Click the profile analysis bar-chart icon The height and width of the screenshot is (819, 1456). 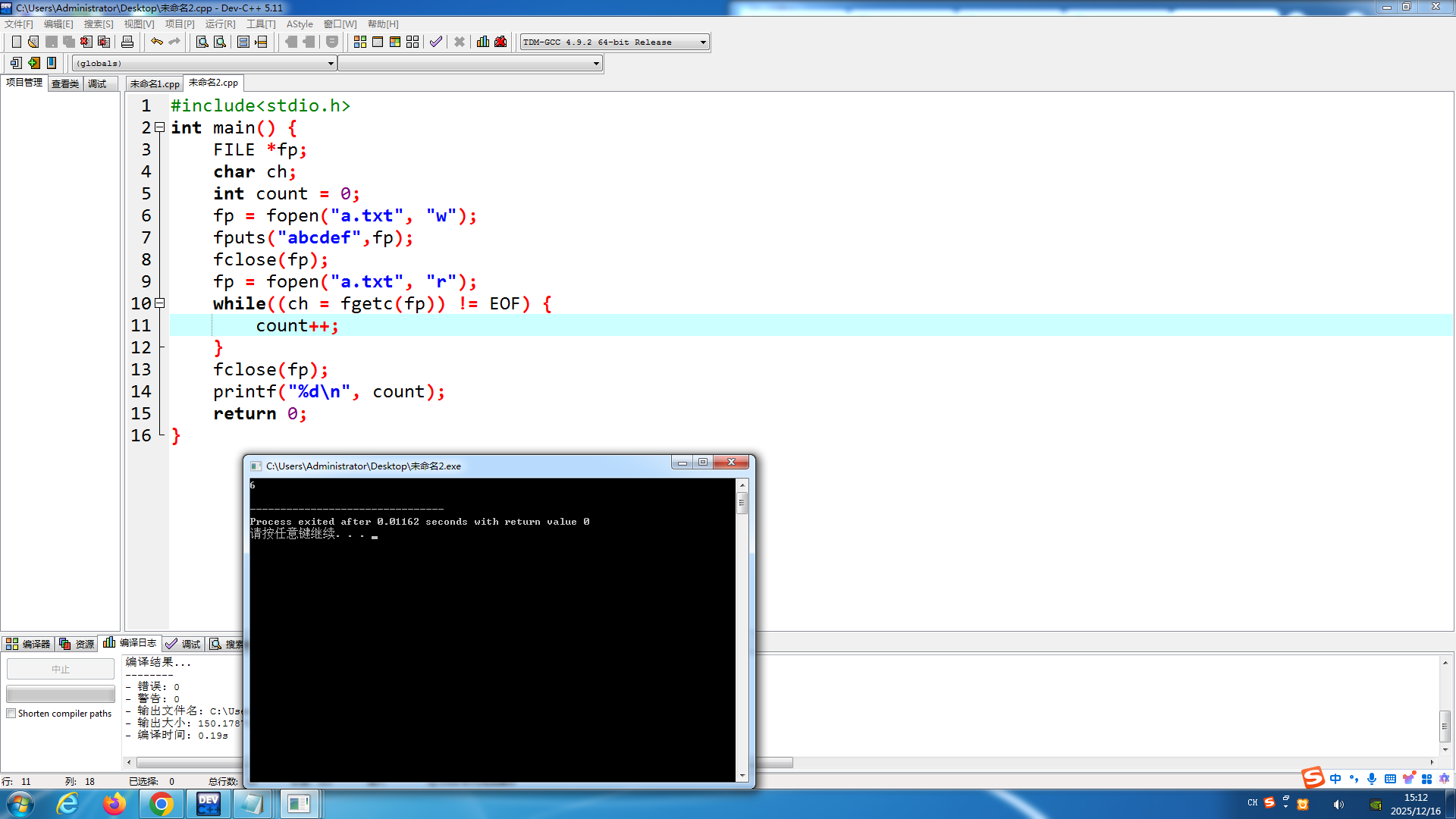(x=483, y=42)
